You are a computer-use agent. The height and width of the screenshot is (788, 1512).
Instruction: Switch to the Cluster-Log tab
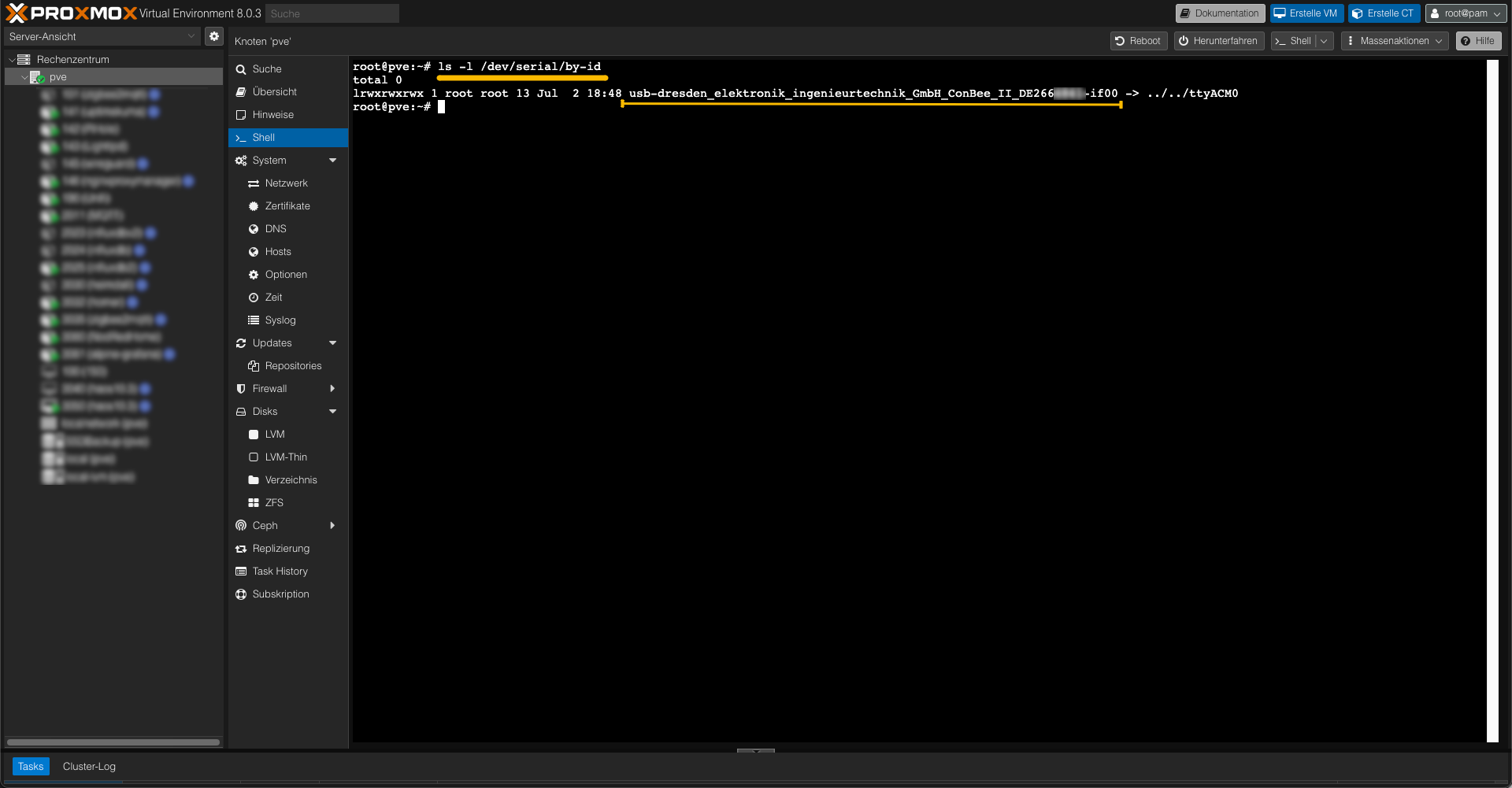(88, 766)
